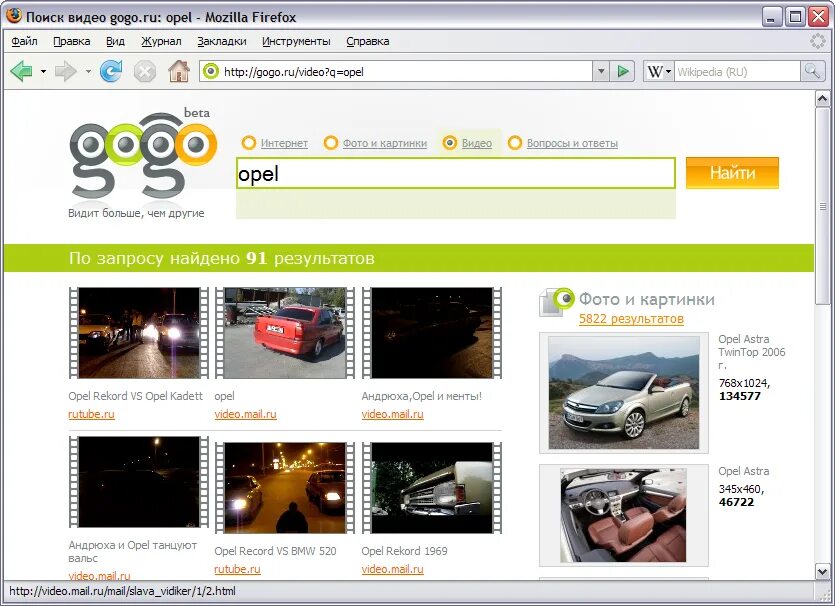Viewport: 835px width, 606px height.
Task: Expand the address bar history dropdown
Action: tap(601, 71)
